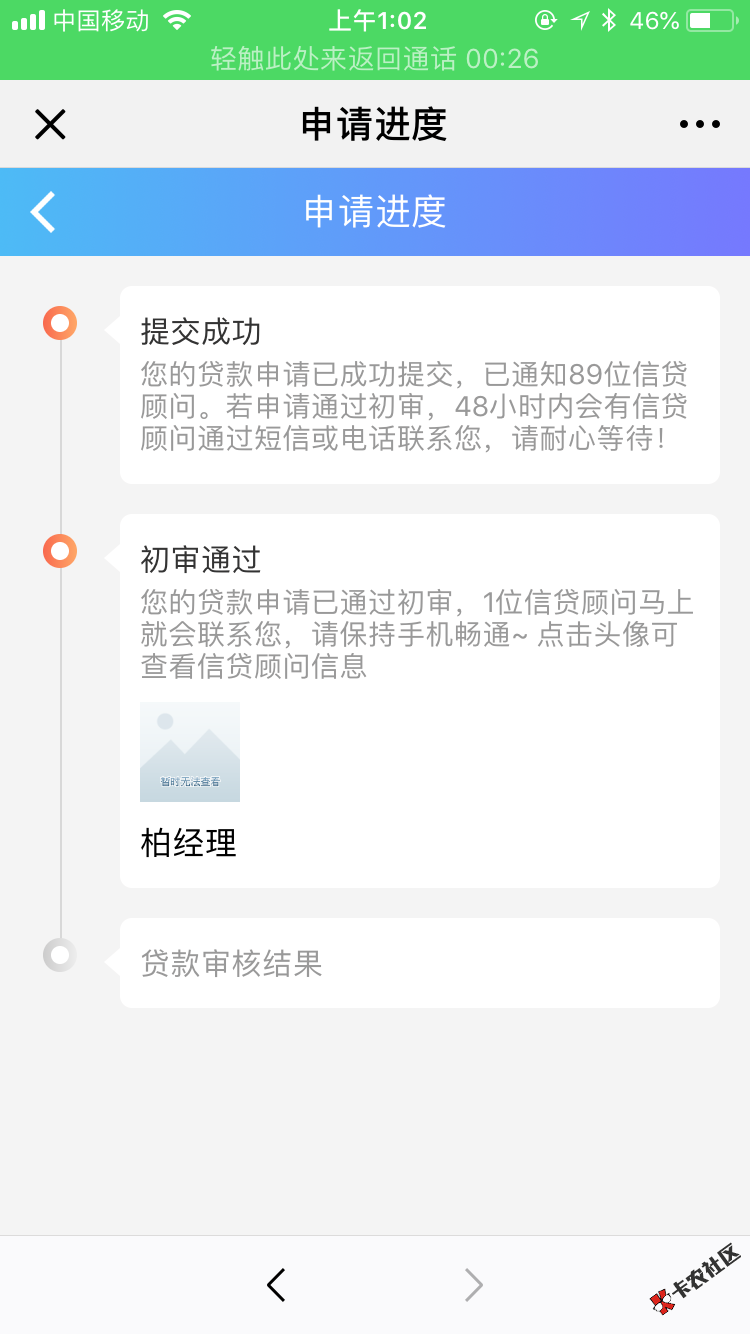Open the 贷款审核结果 card
Viewport: 750px width, 1334px height.
click(419, 963)
